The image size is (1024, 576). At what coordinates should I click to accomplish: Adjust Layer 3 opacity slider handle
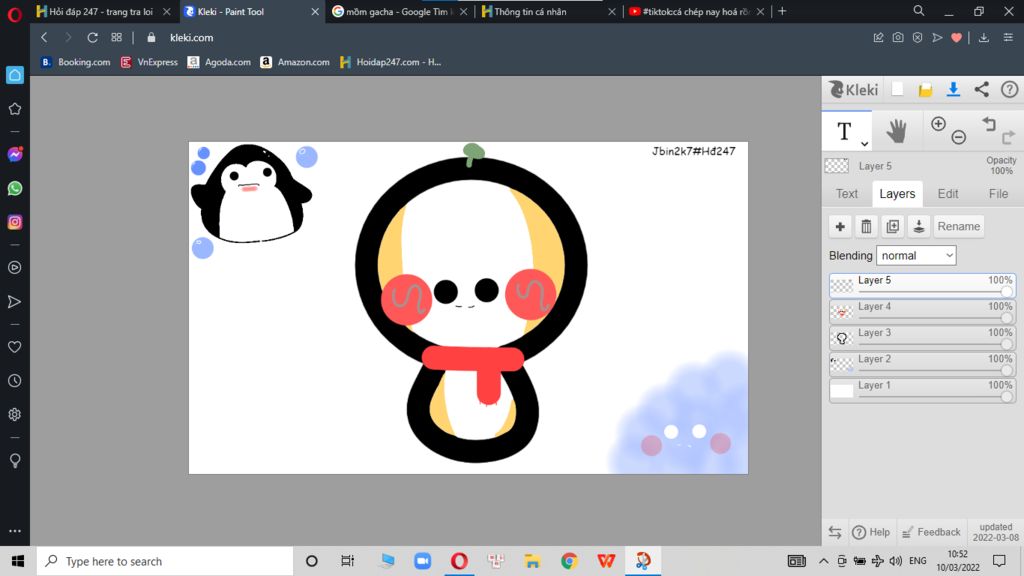[1007, 344]
